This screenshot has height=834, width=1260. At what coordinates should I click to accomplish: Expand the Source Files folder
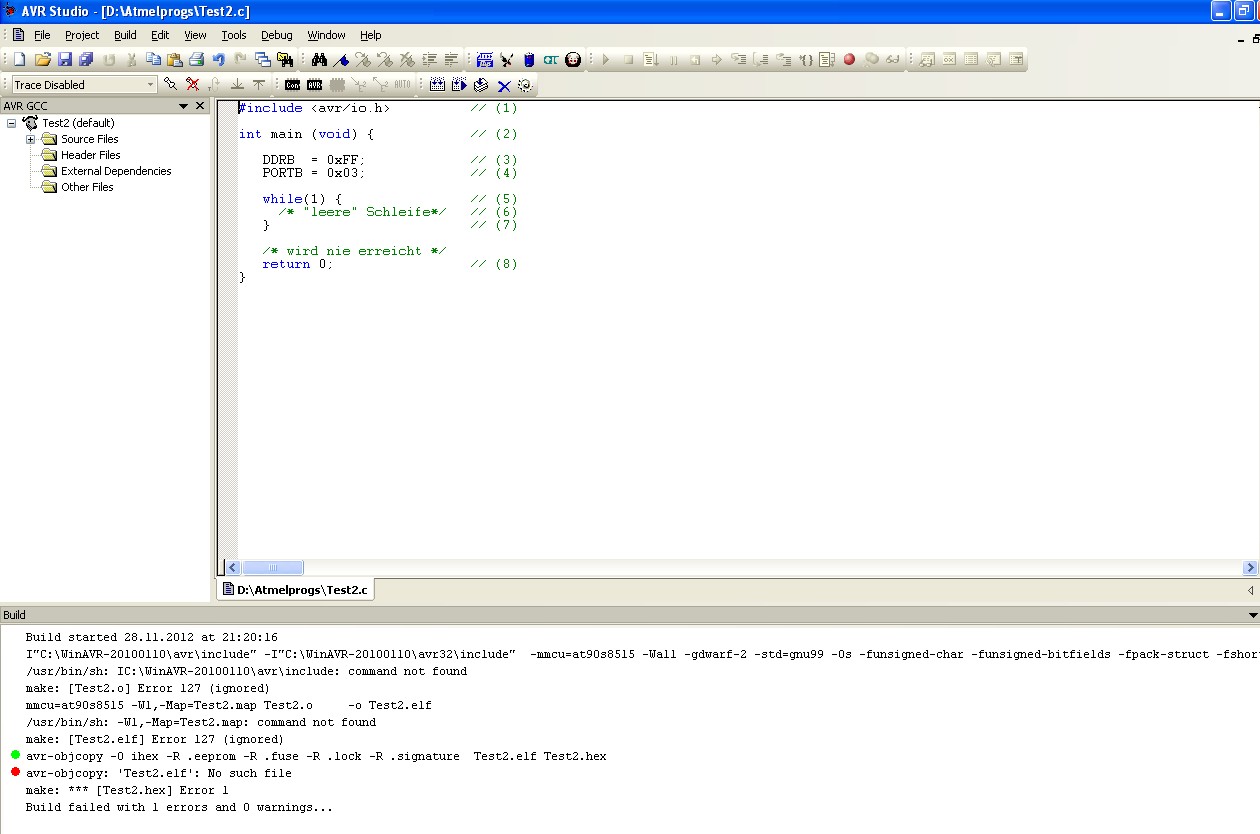[31, 139]
